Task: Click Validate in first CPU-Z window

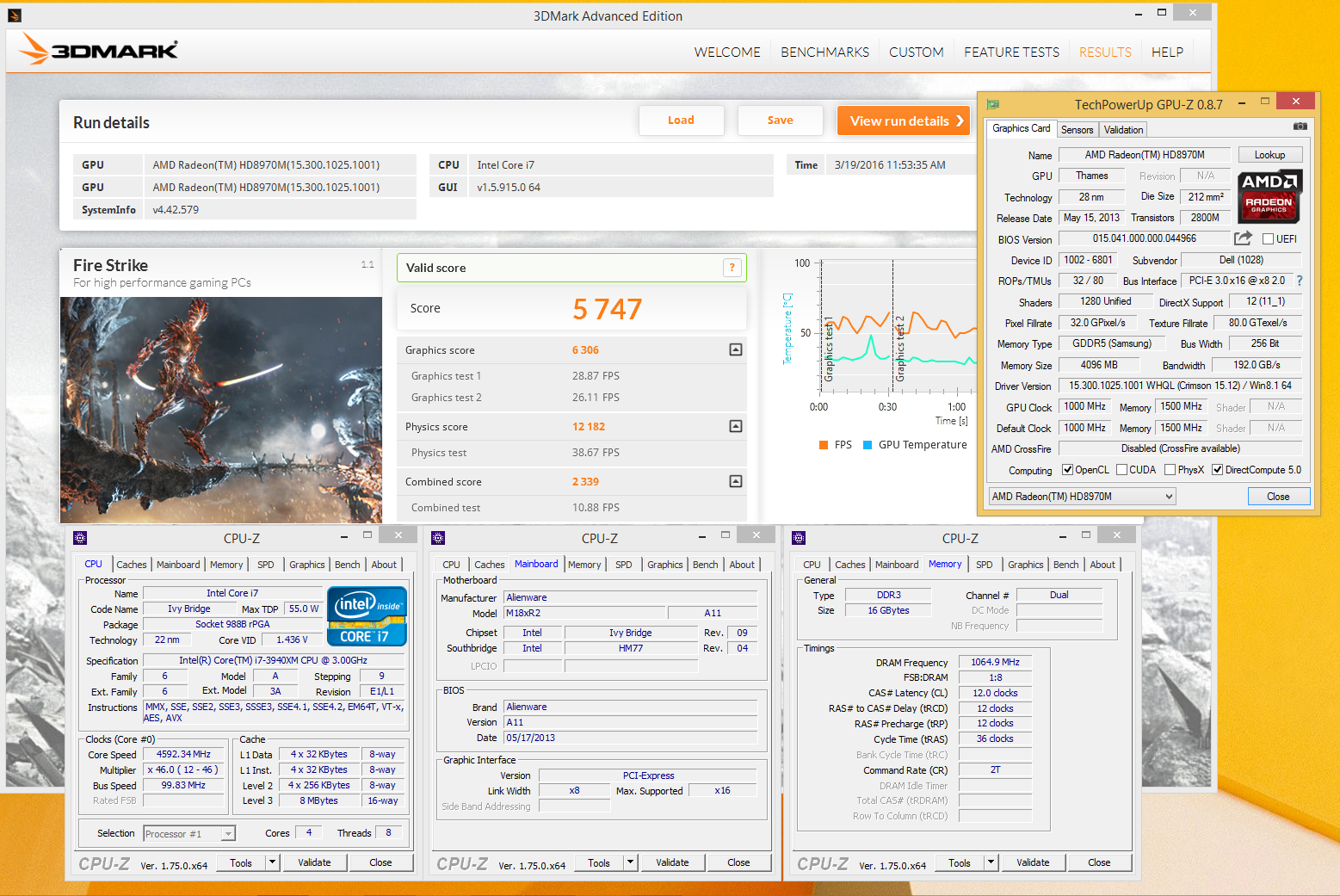Action: pos(314,862)
